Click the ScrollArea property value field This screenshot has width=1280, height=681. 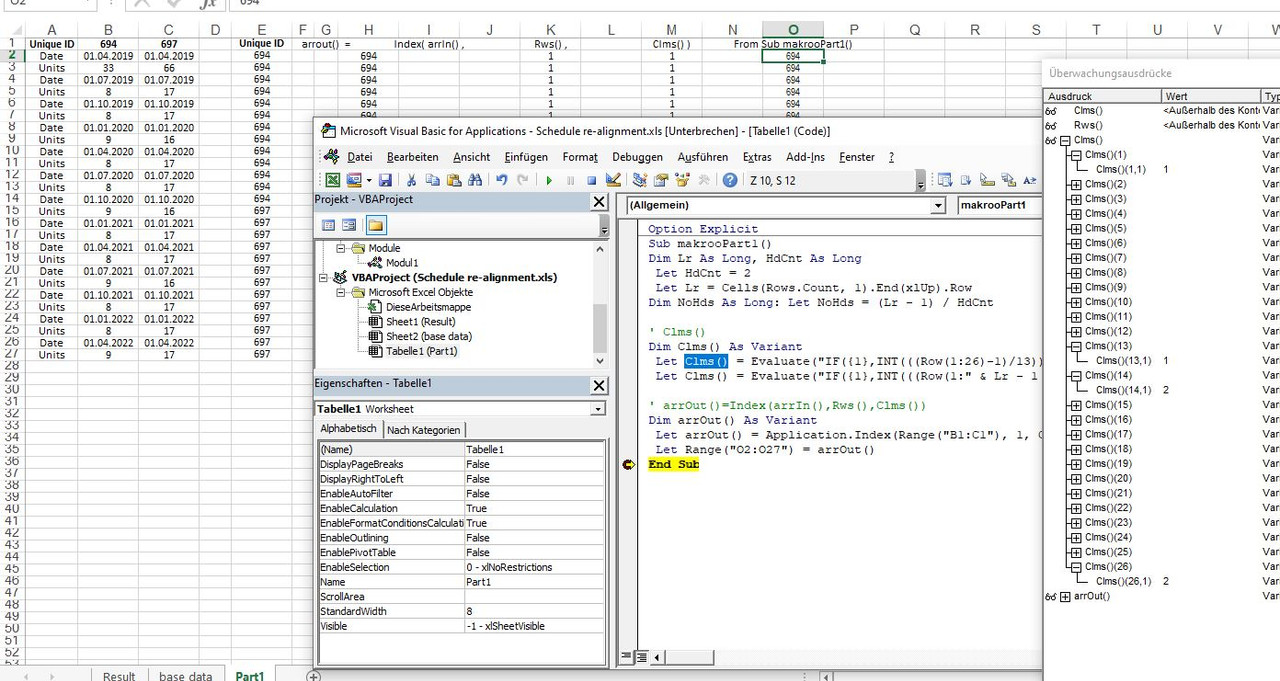click(534, 597)
